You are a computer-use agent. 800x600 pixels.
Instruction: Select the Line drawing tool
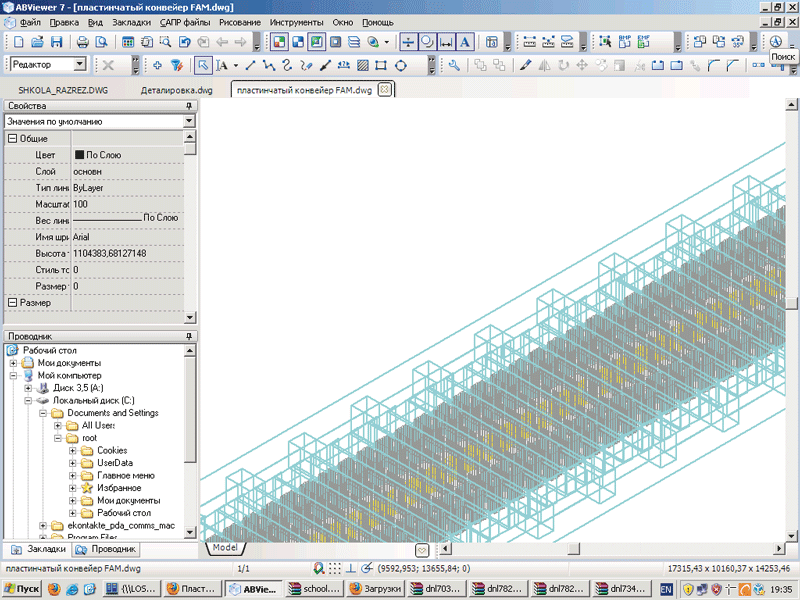[x=250, y=65]
